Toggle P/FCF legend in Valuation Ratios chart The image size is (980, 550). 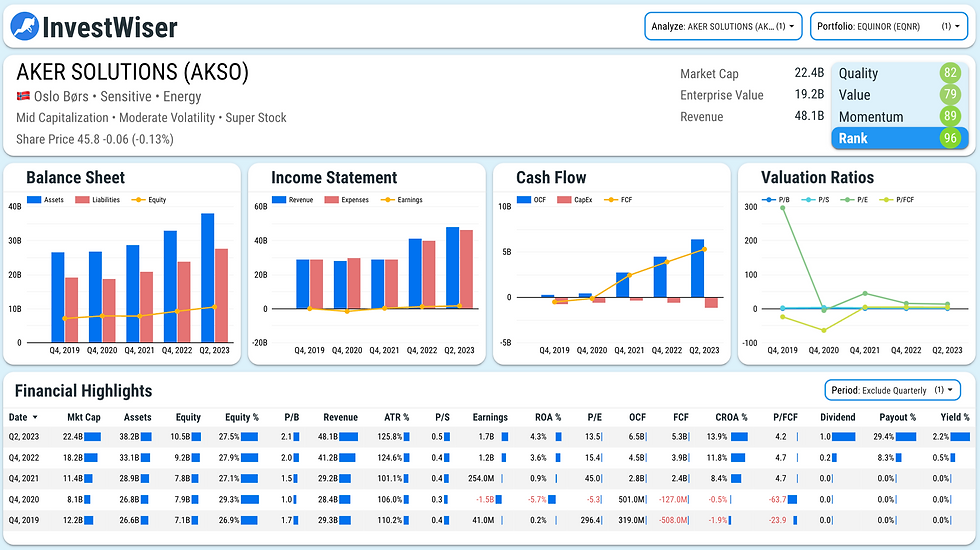pyautogui.click(x=897, y=200)
